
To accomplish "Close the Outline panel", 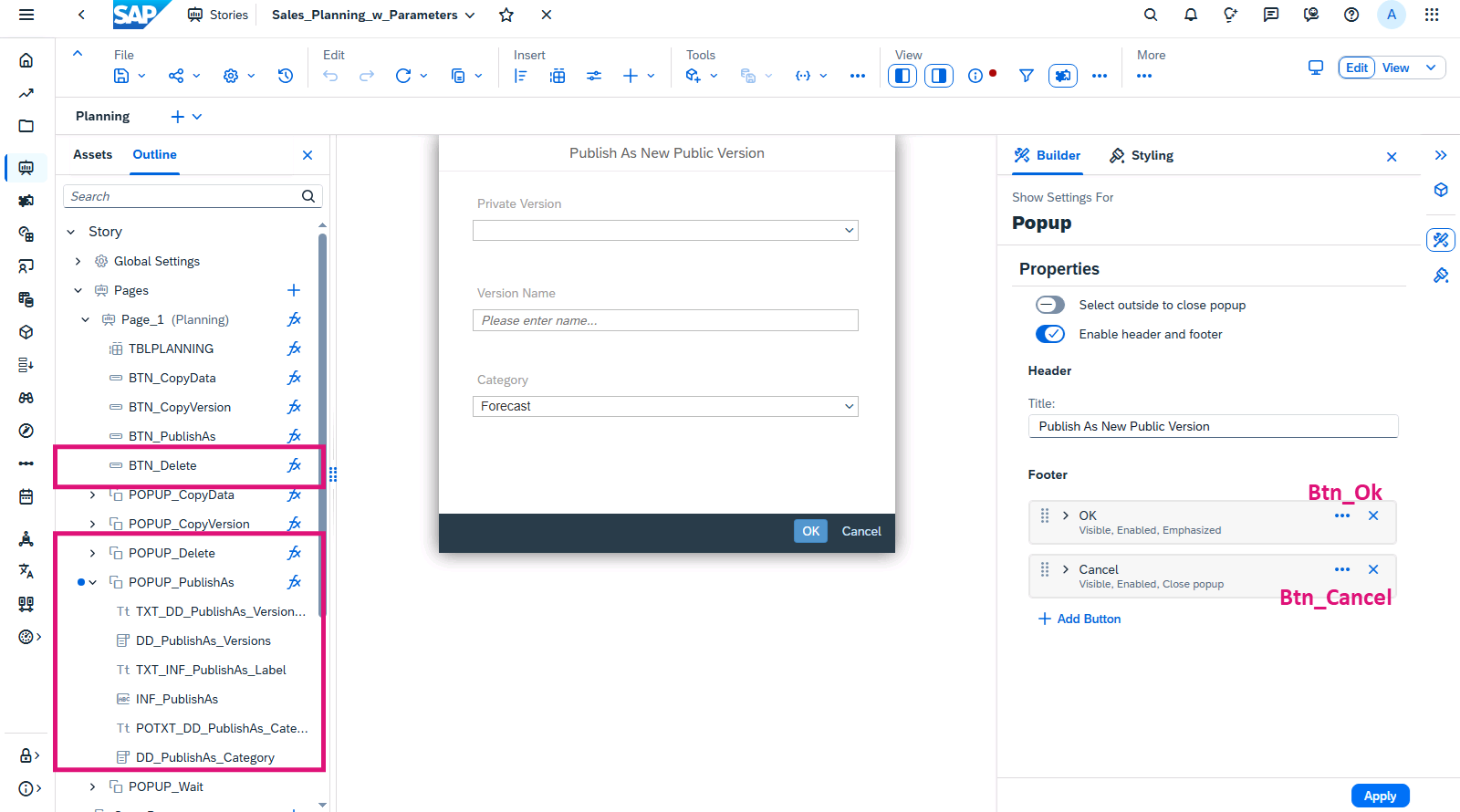I will [308, 155].
